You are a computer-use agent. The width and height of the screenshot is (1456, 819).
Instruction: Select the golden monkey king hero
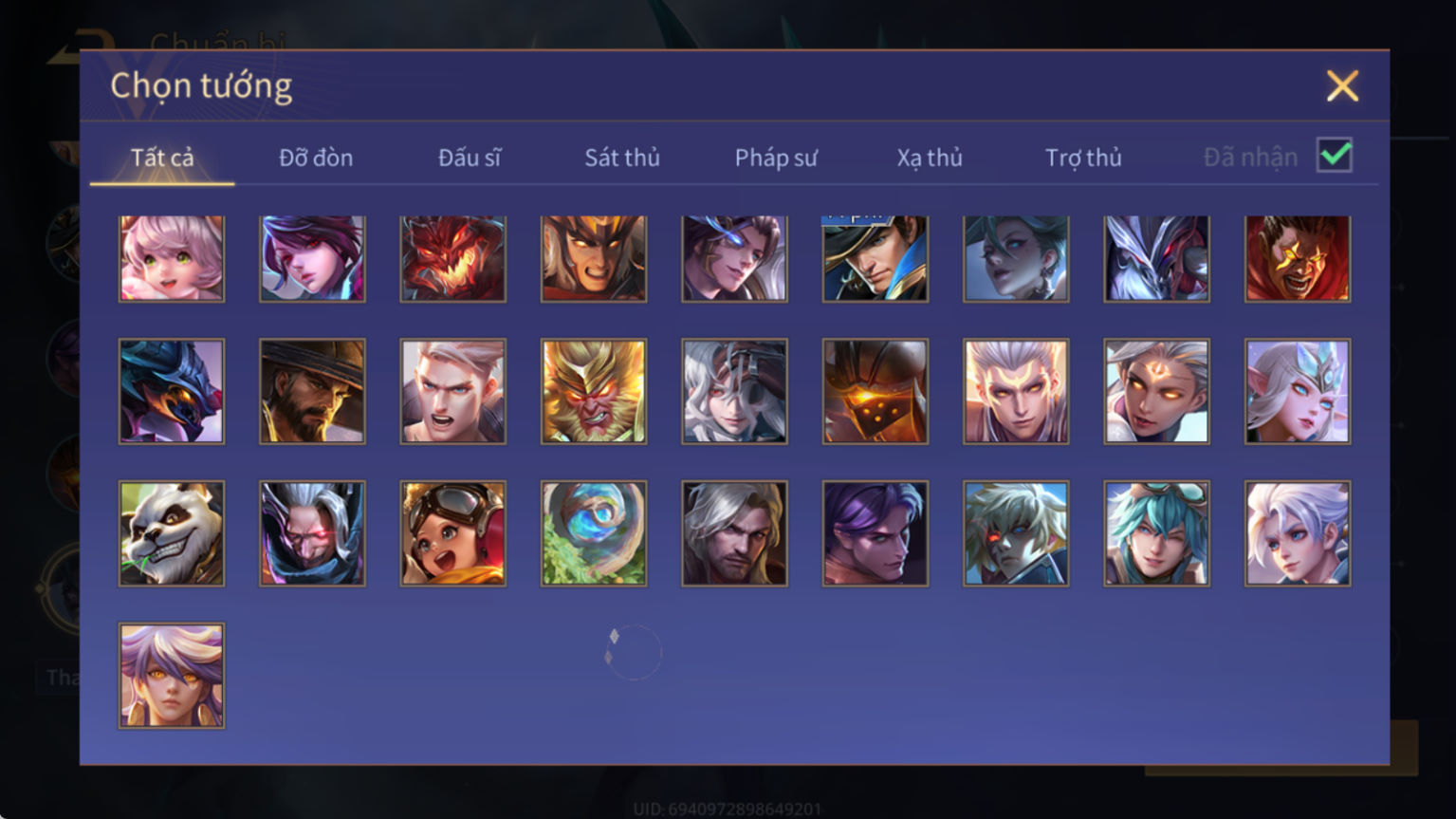pyautogui.click(x=594, y=391)
